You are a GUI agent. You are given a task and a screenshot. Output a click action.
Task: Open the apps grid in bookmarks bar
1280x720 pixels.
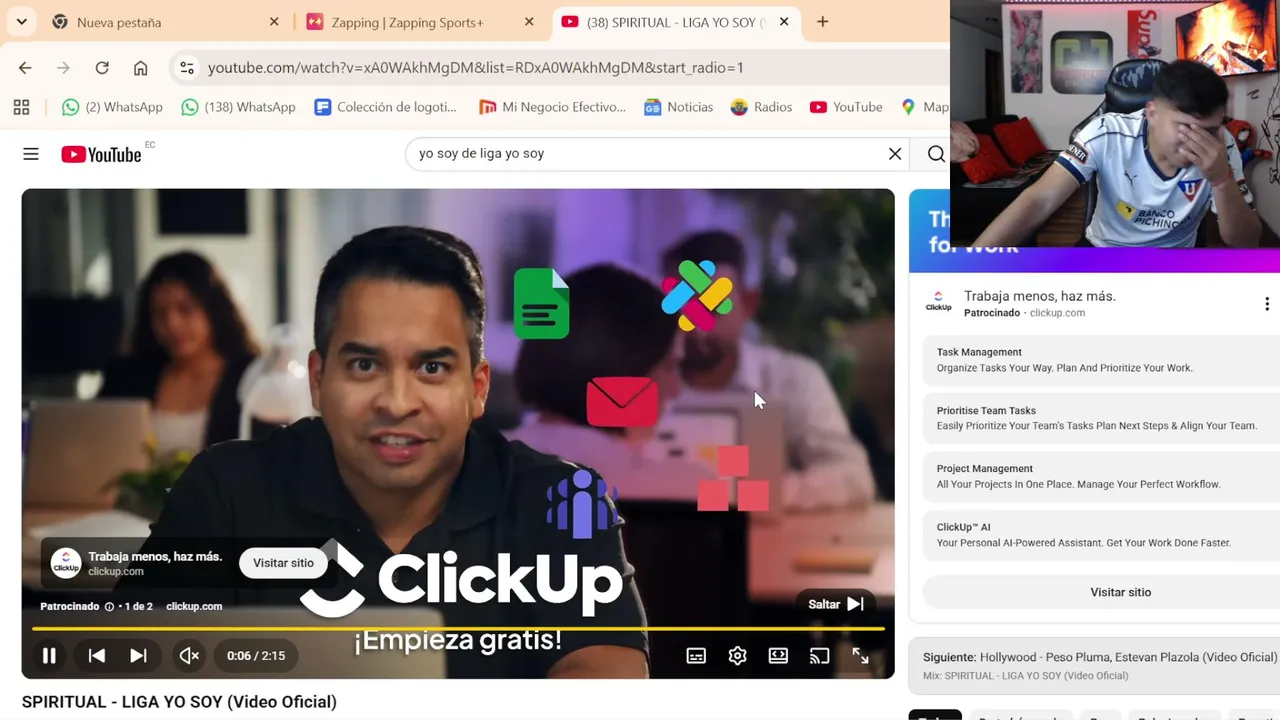(21, 107)
